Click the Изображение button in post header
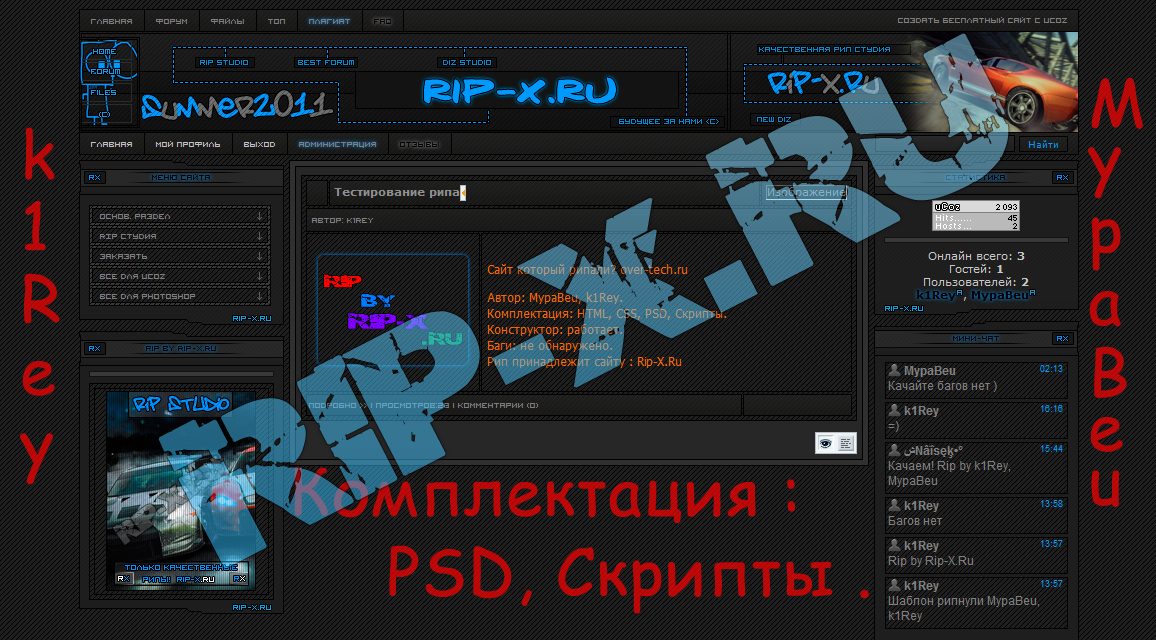Image resolution: width=1156 pixels, height=640 pixels. point(806,192)
